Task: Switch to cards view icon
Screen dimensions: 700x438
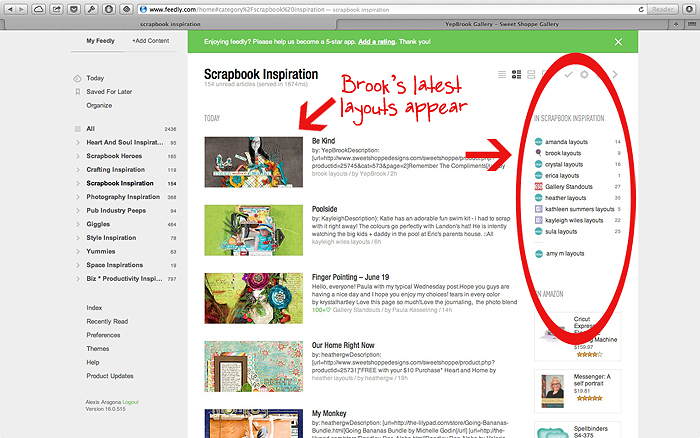Action: coord(531,75)
